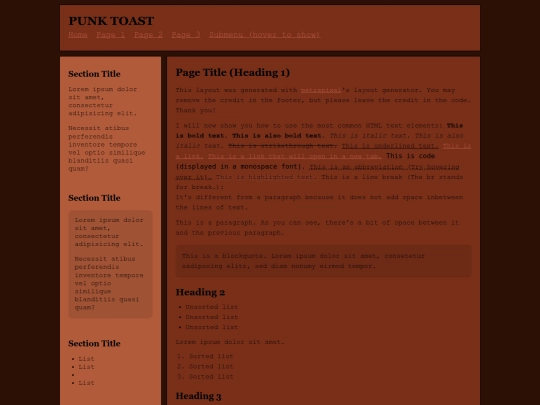Click the first Unsorted list item

[212, 307]
